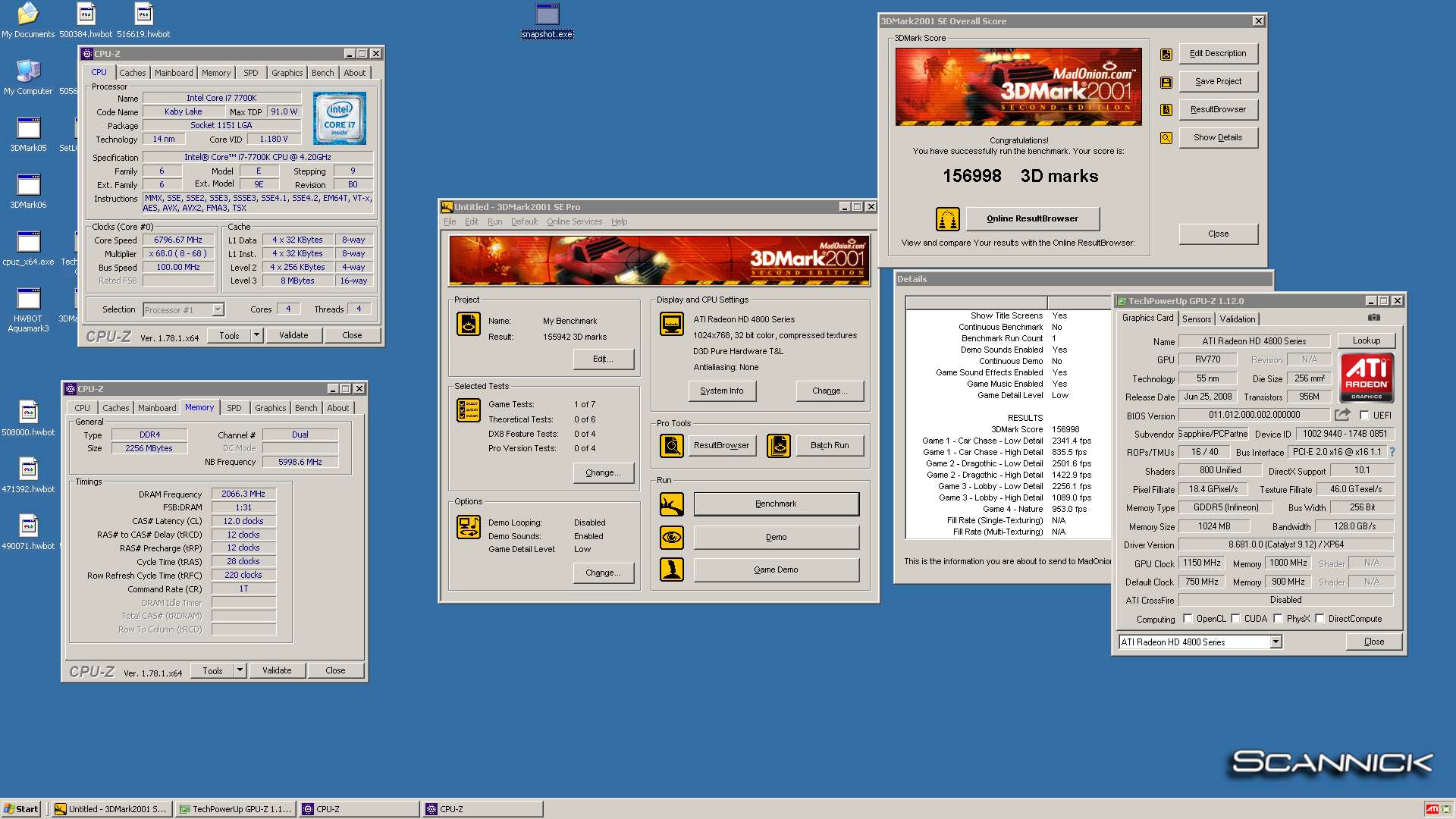Launch the 3DMark05 desktop shortcut
The width and height of the screenshot is (1456, 819).
(28, 134)
